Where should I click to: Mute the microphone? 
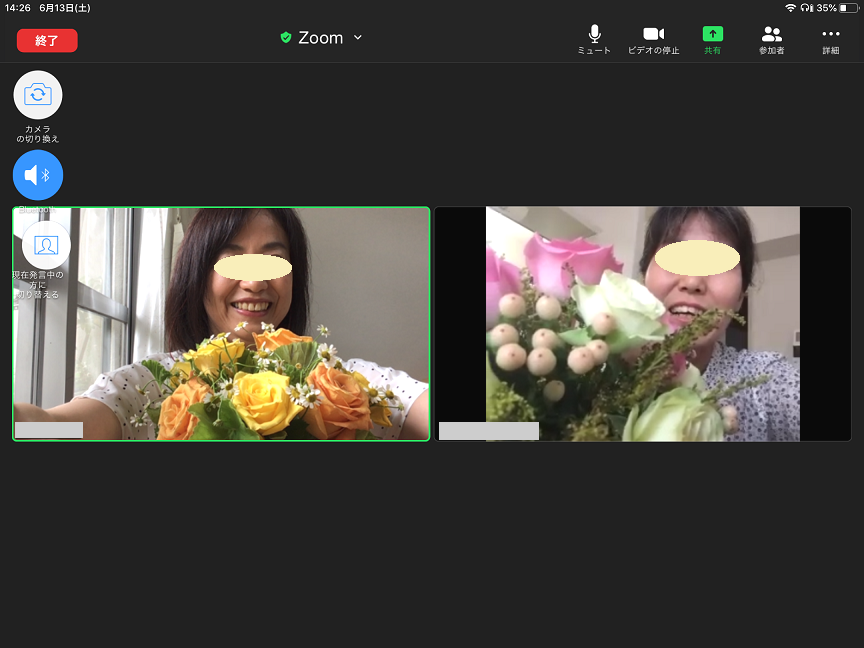pos(594,35)
